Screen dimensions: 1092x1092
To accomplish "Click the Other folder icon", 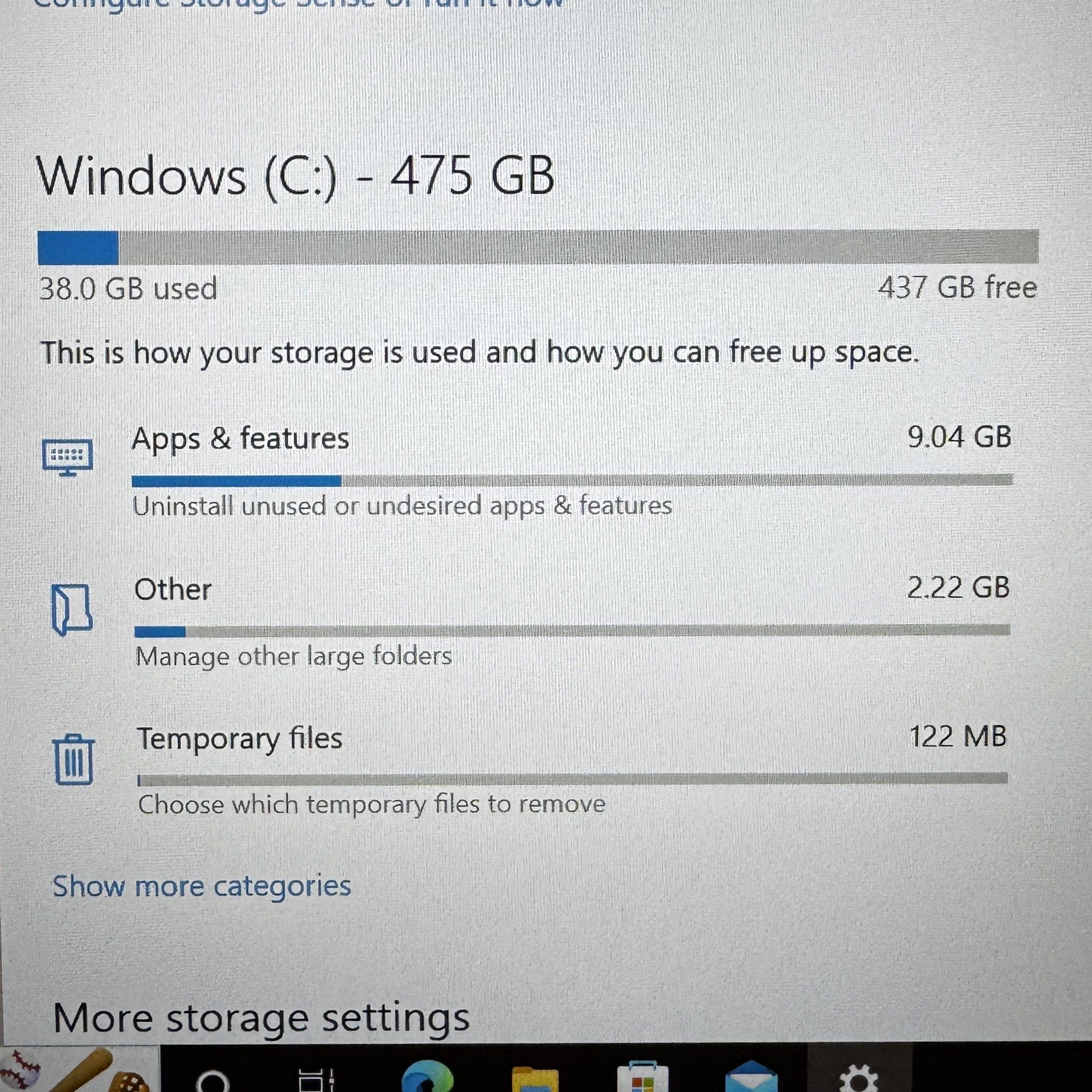I will click(72, 610).
